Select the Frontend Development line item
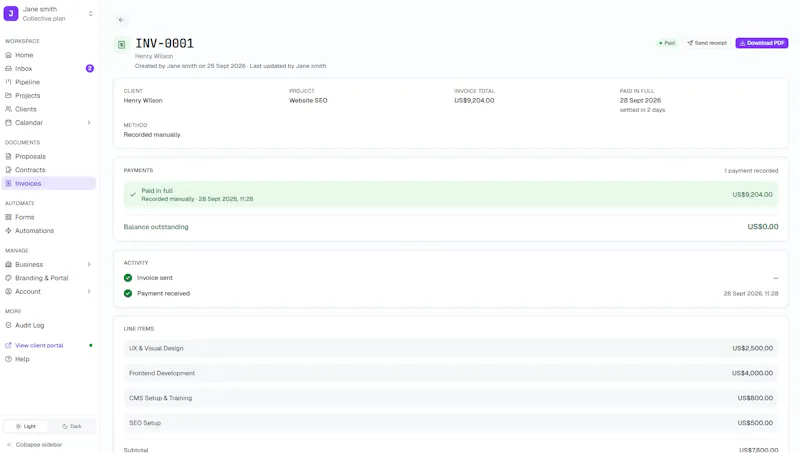The width and height of the screenshot is (800, 453). [x=451, y=373]
